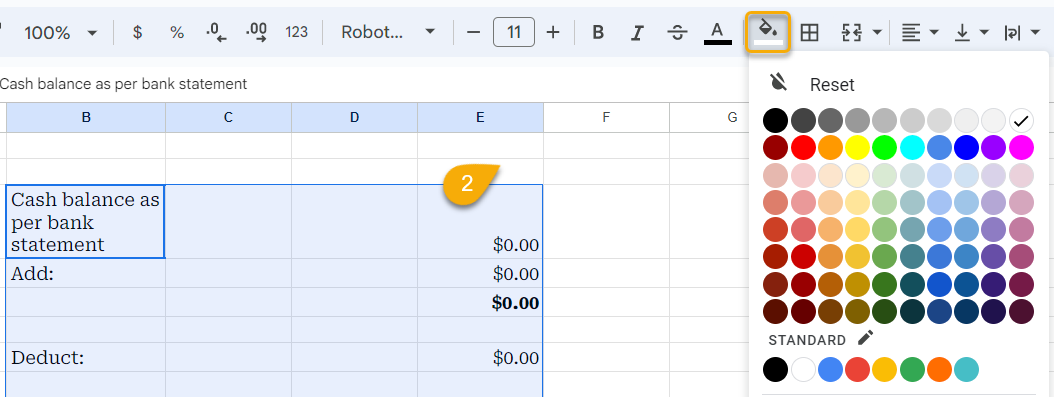Click the 'Add:' cell

point(86,273)
